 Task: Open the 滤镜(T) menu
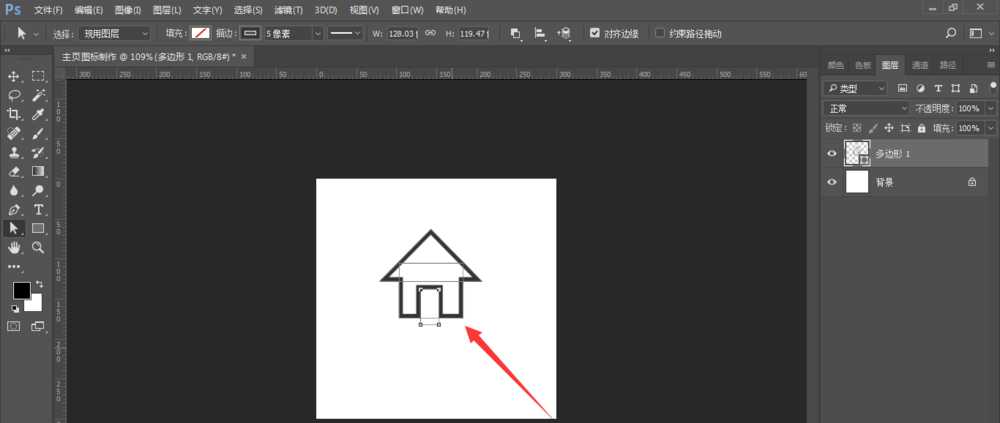289,10
